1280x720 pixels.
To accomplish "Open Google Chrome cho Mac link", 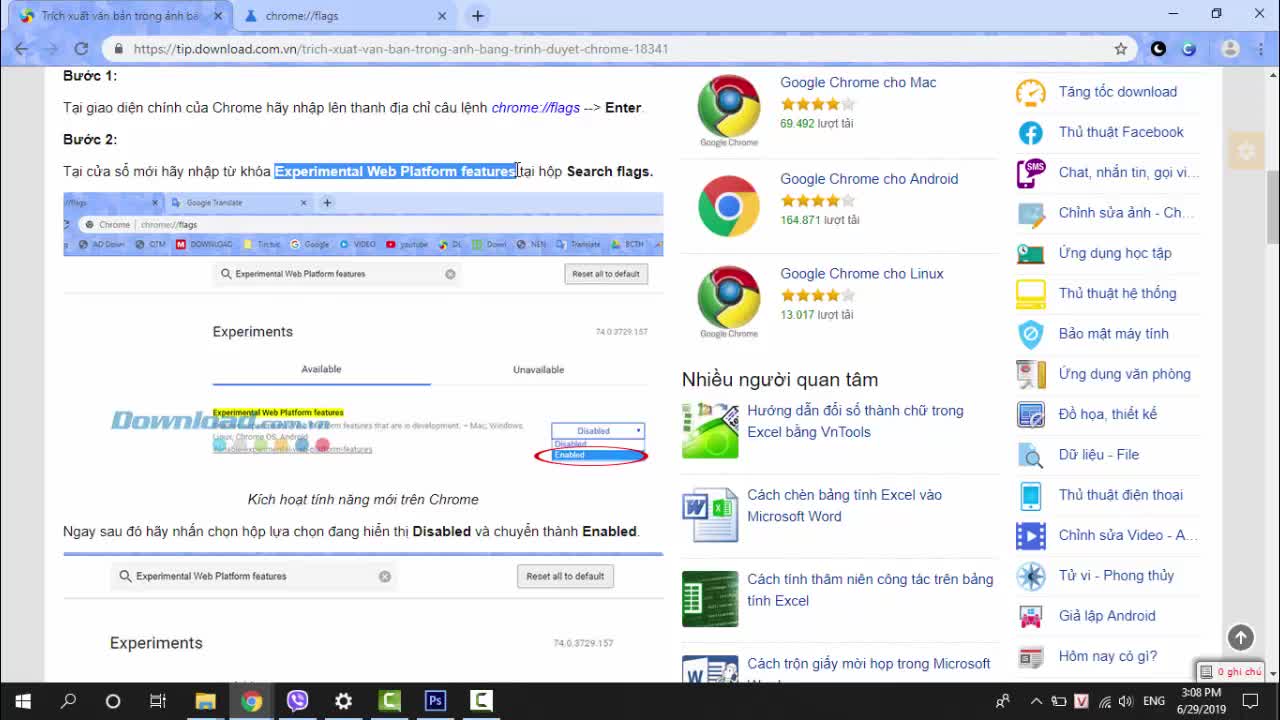I will click(x=858, y=82).
